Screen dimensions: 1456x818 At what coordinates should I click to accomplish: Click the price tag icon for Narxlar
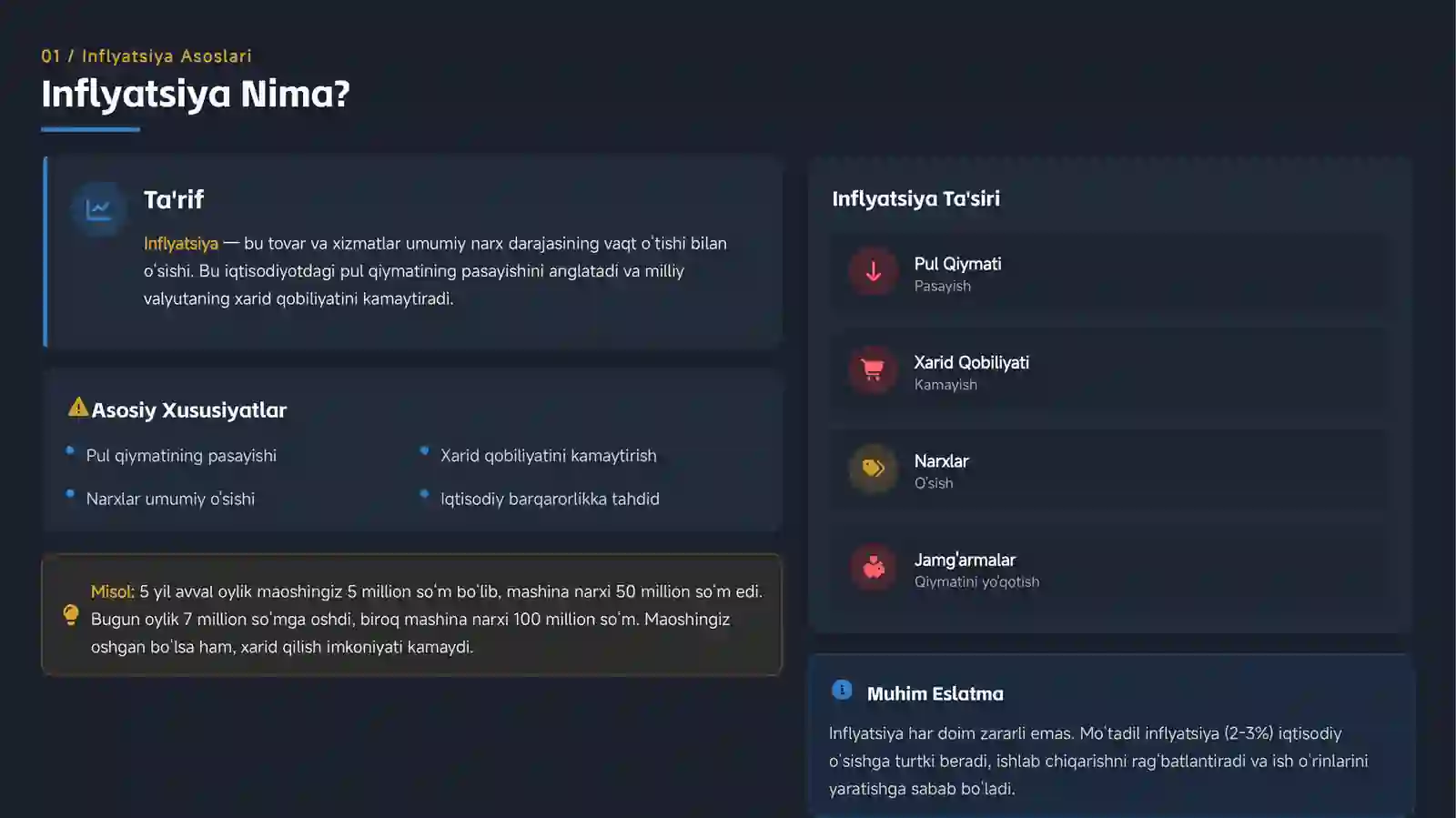pos(873,469)
